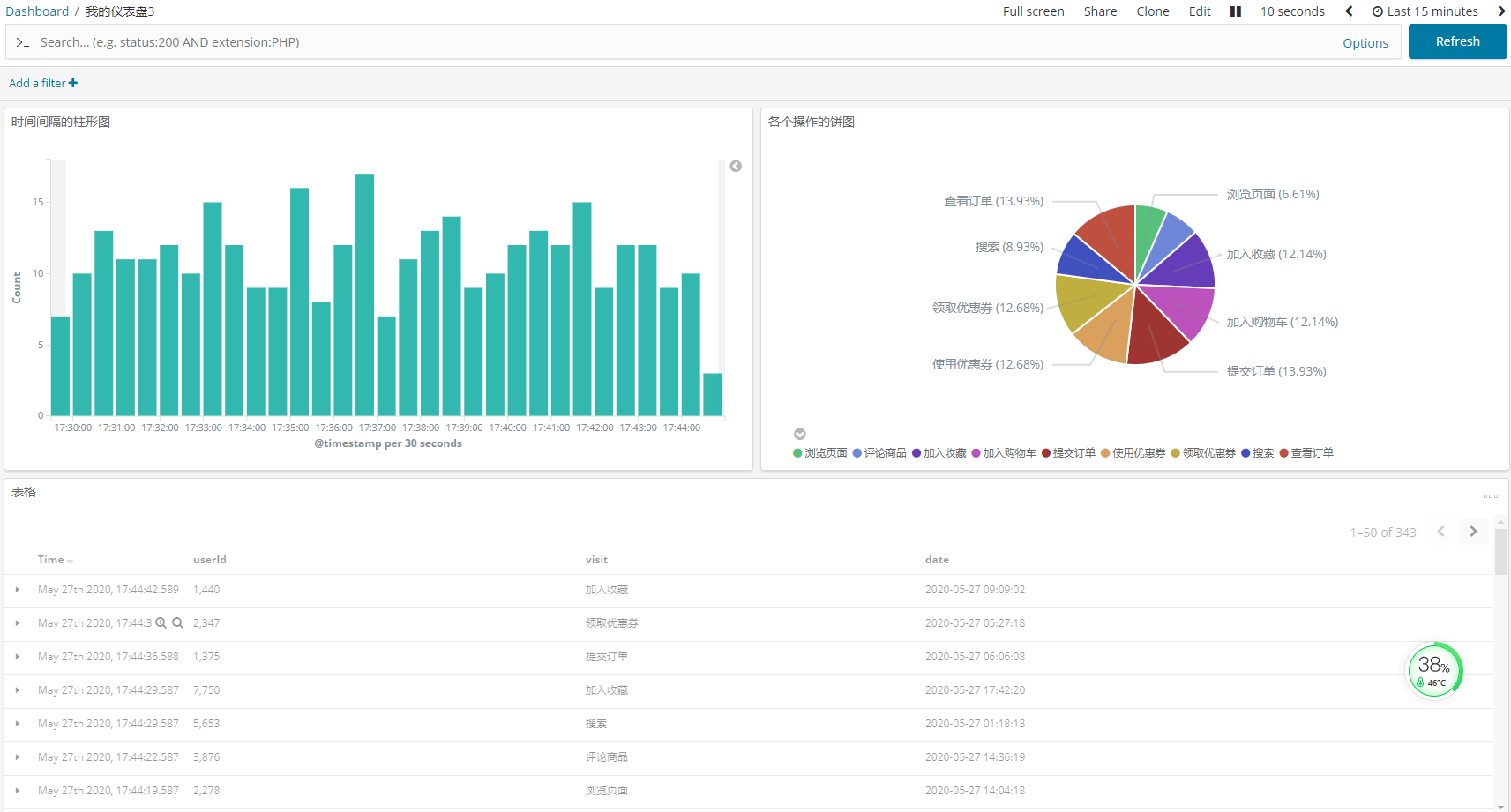Expand the row for userId 2,347

[x=17, y=623]
